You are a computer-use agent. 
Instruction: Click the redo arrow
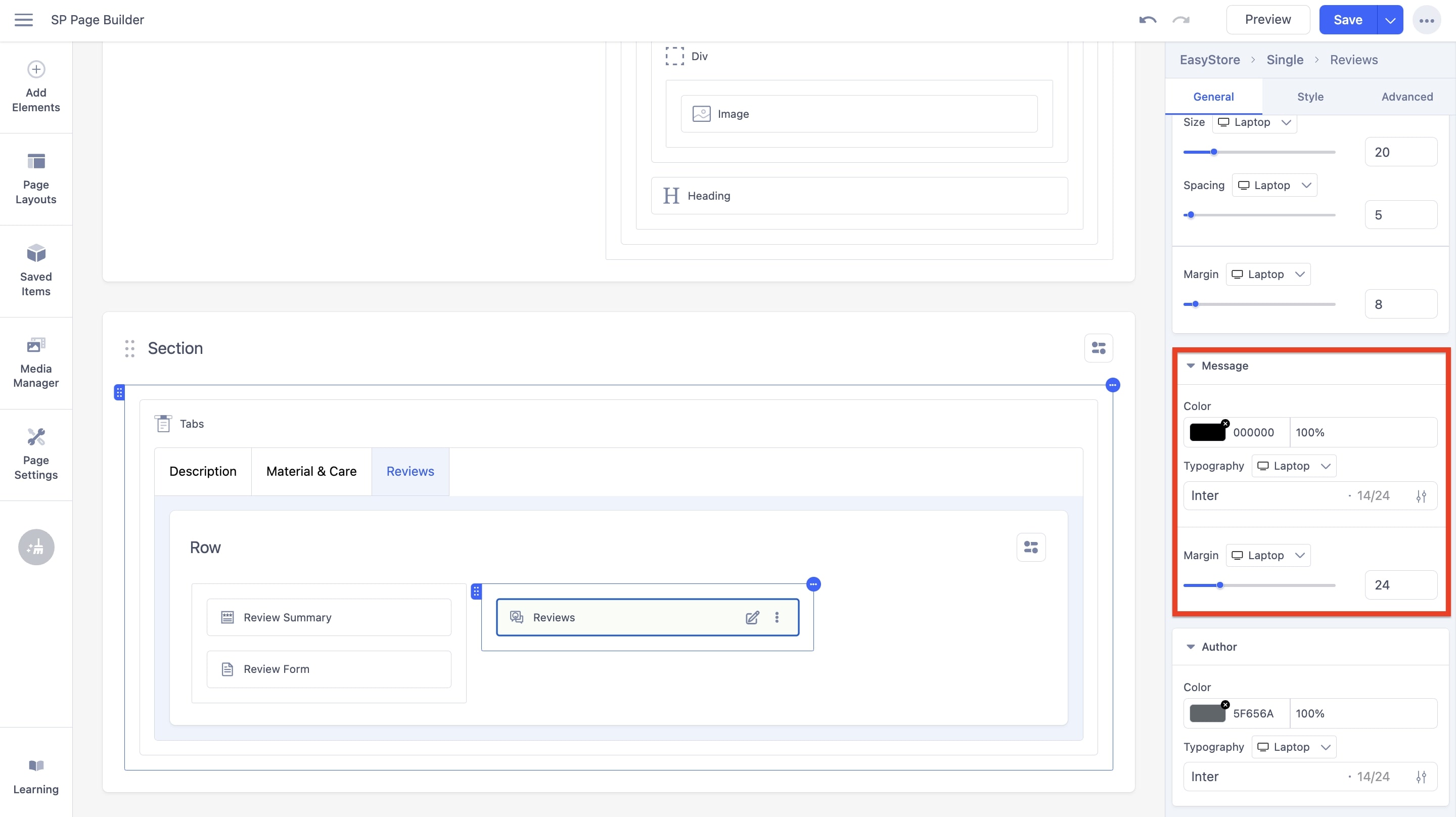click(x=1180, y=19)
